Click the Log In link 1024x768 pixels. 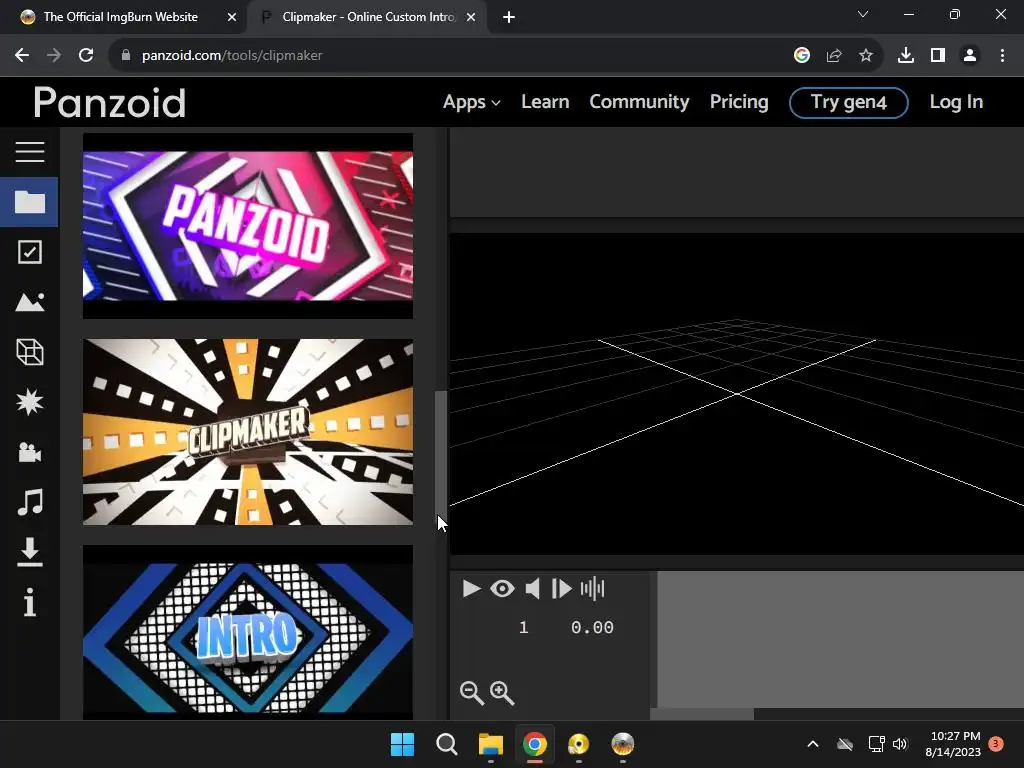(956, 102)
